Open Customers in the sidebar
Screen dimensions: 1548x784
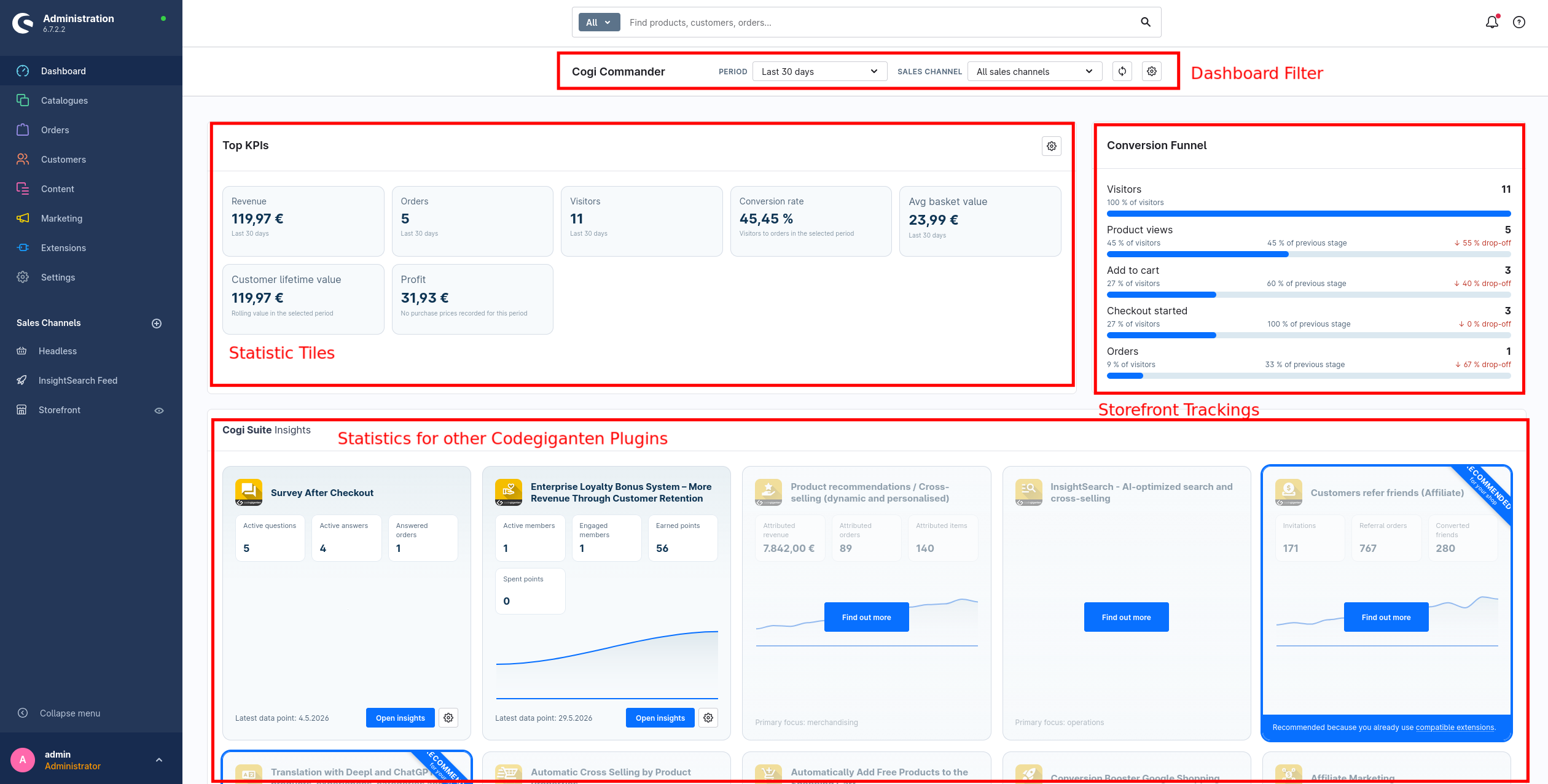(x=91, y=160)
